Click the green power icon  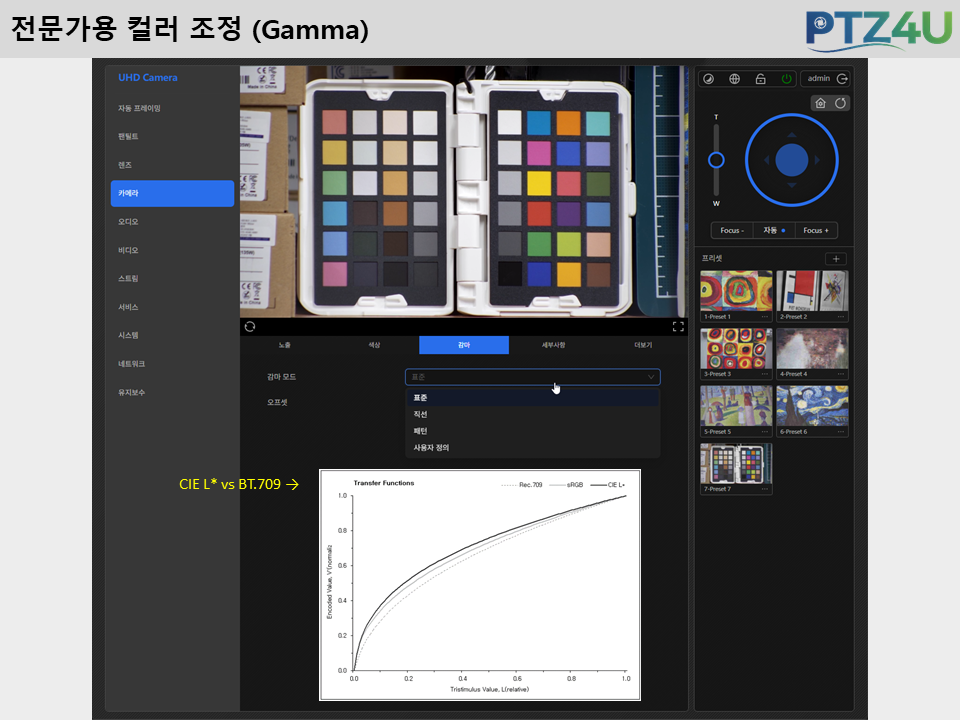786,78
